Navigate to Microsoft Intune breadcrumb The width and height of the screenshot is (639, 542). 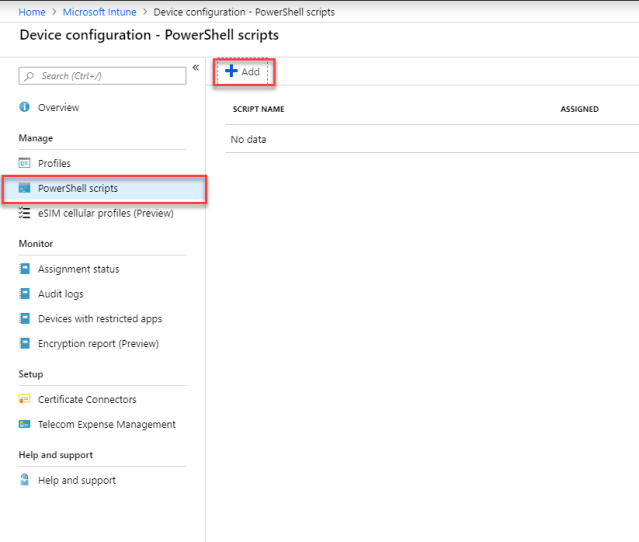[x=98, y=12]
